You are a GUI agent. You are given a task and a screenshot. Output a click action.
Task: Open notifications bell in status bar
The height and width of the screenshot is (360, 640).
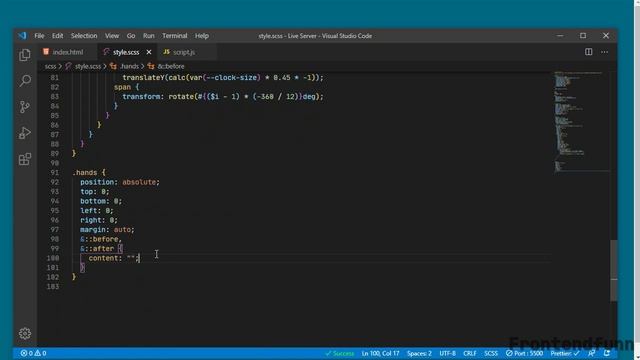pos(607,353)
